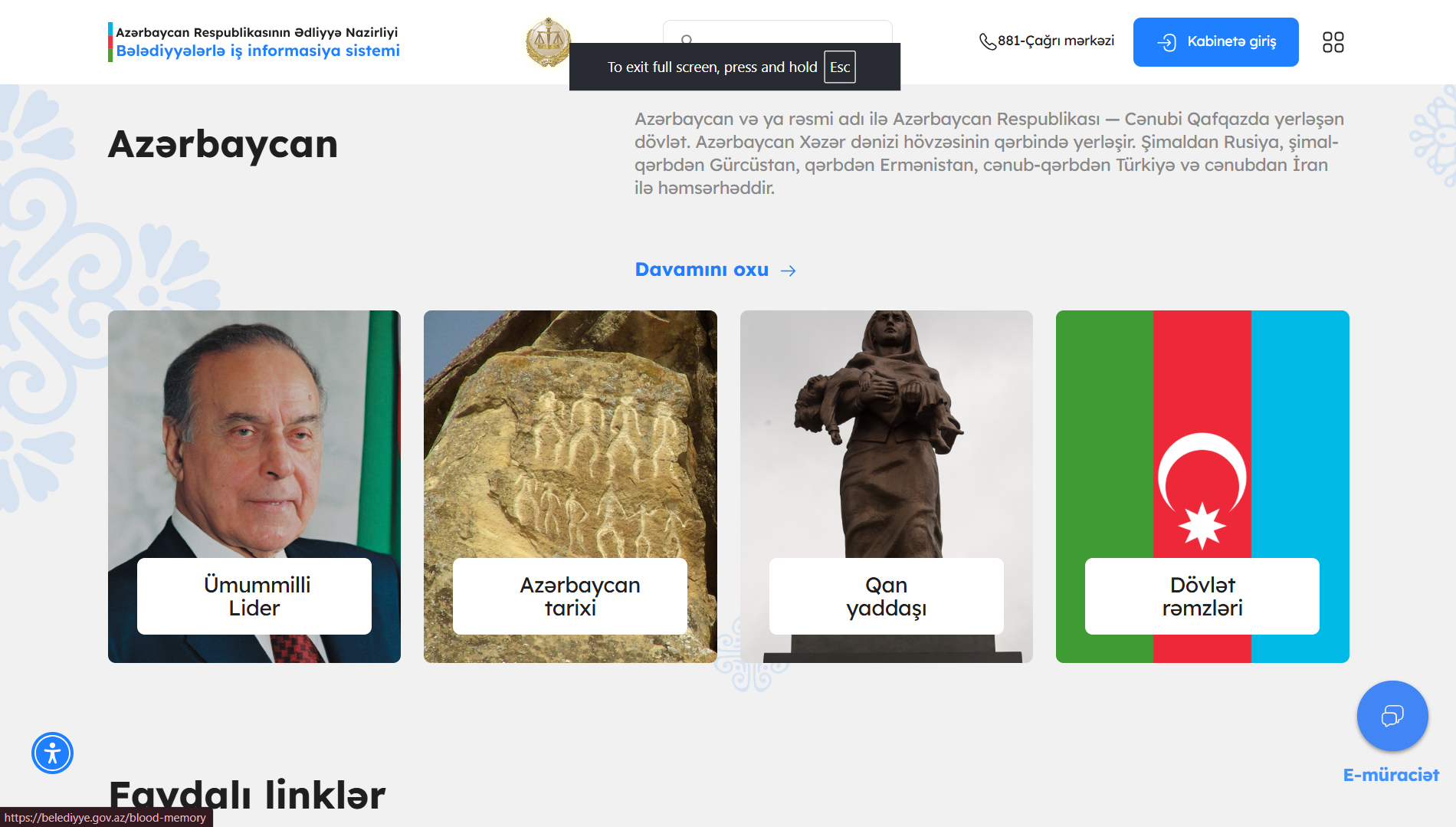The image size is (1456, 827).
Task: Open the Ümummilli Lider card
Action: point(254,487)
